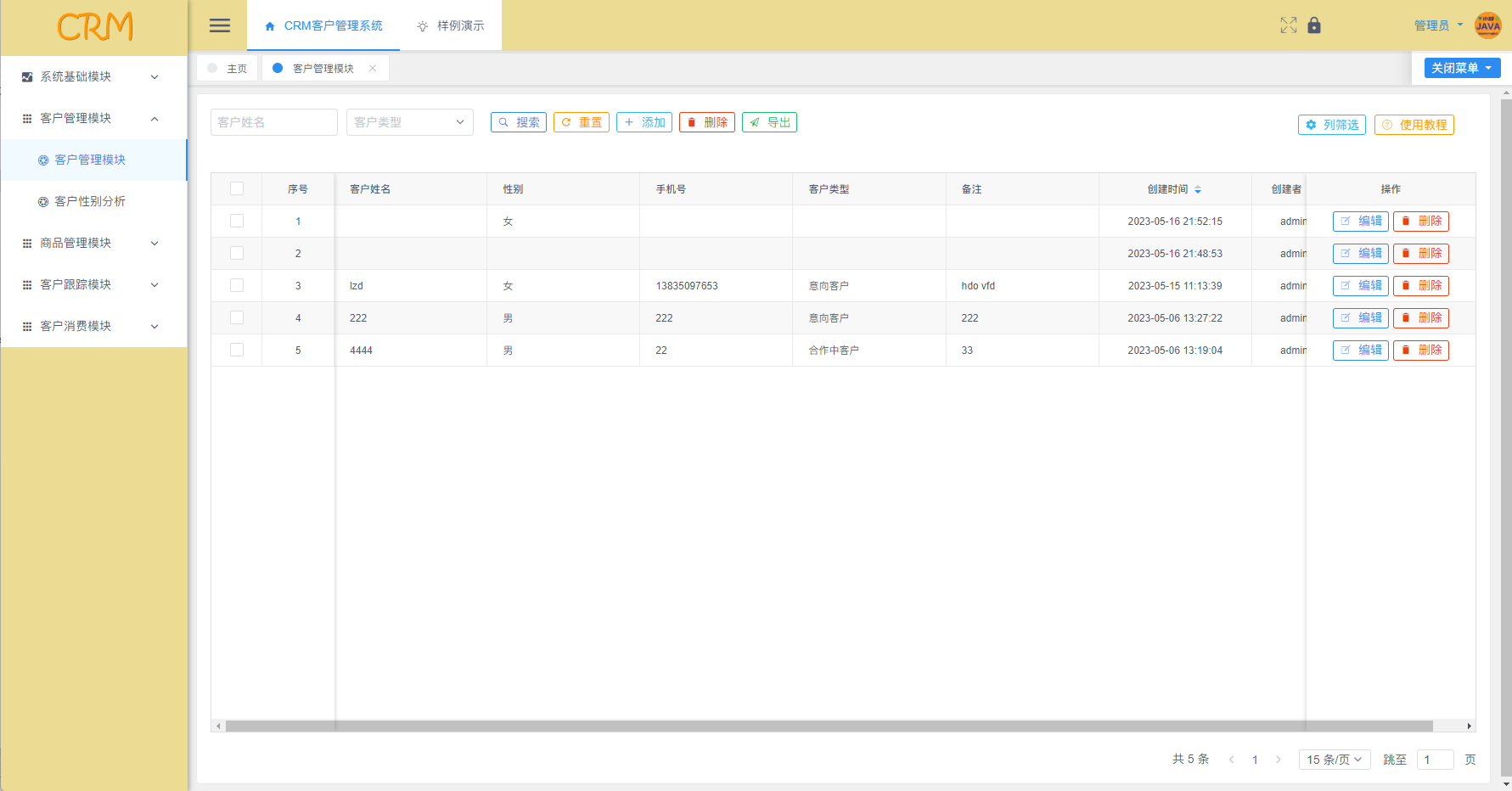Switch to the 样例演示 top tab
1512x791 pixels.
(451, 26)
